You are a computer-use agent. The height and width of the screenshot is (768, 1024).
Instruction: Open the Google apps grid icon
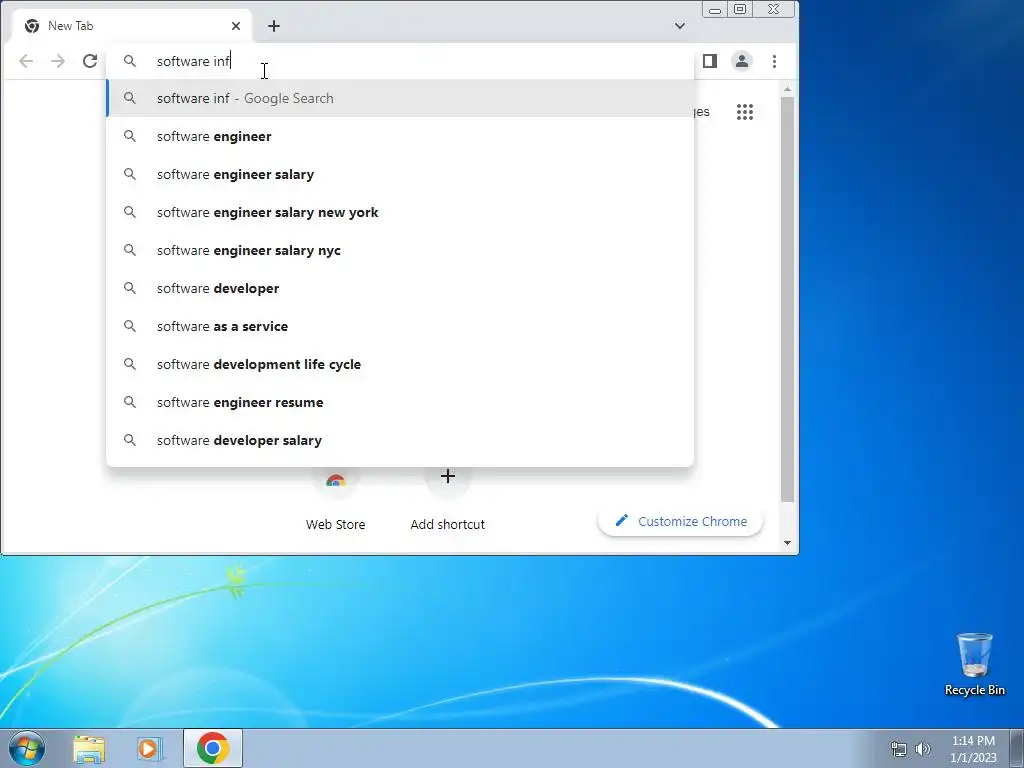tap(744, 112)
